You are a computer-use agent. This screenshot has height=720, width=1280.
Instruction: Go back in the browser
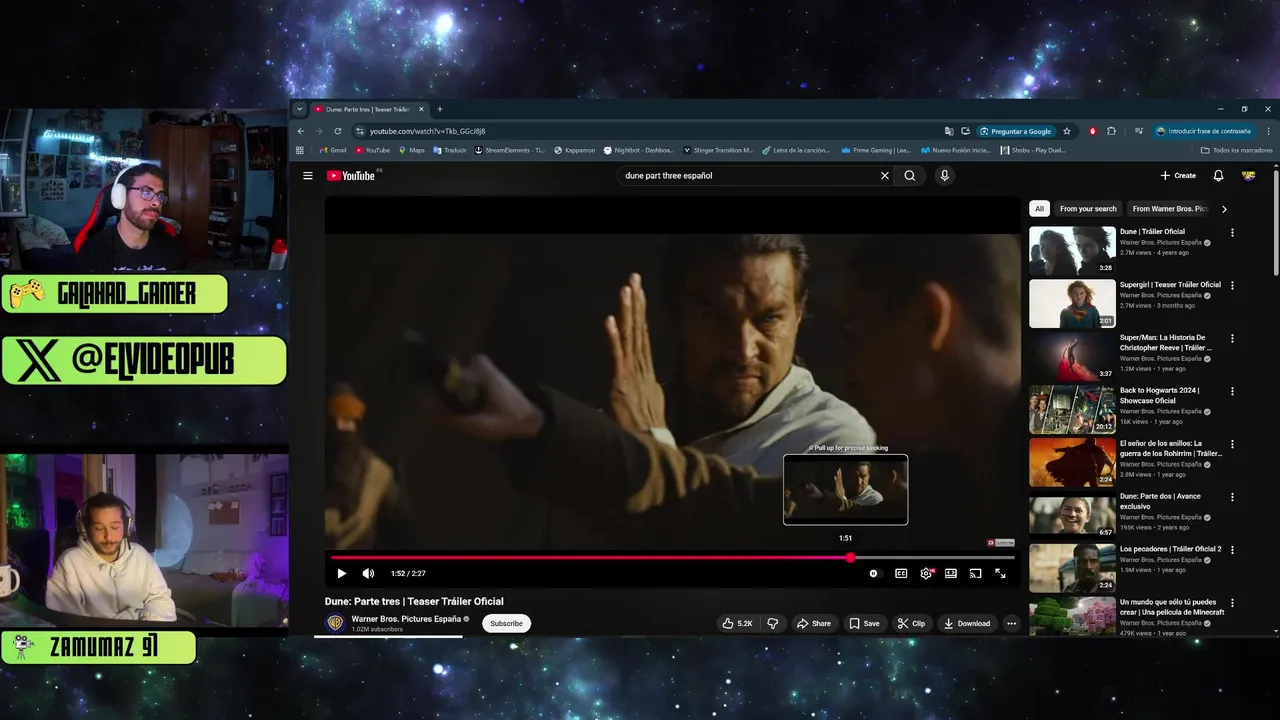click(x=300, y=131)
